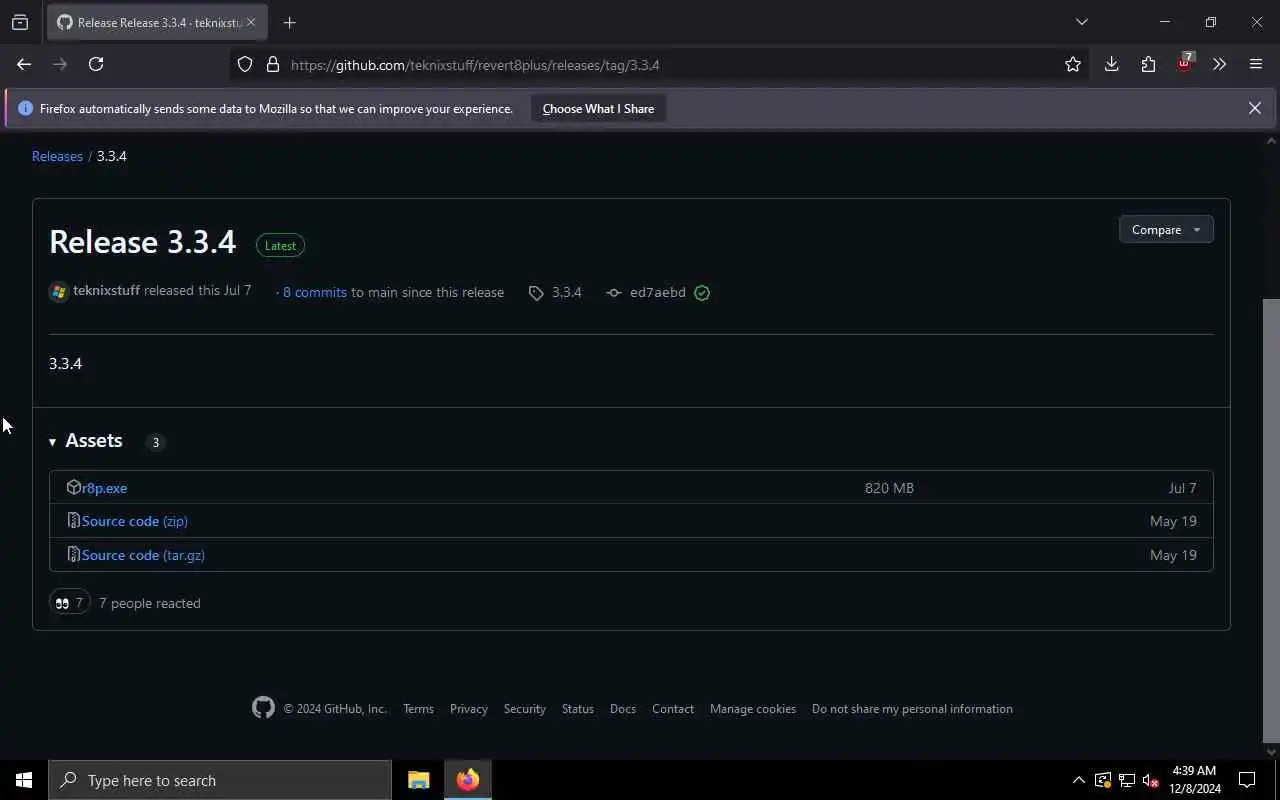Open the Windows notification center

(1248, 780)
